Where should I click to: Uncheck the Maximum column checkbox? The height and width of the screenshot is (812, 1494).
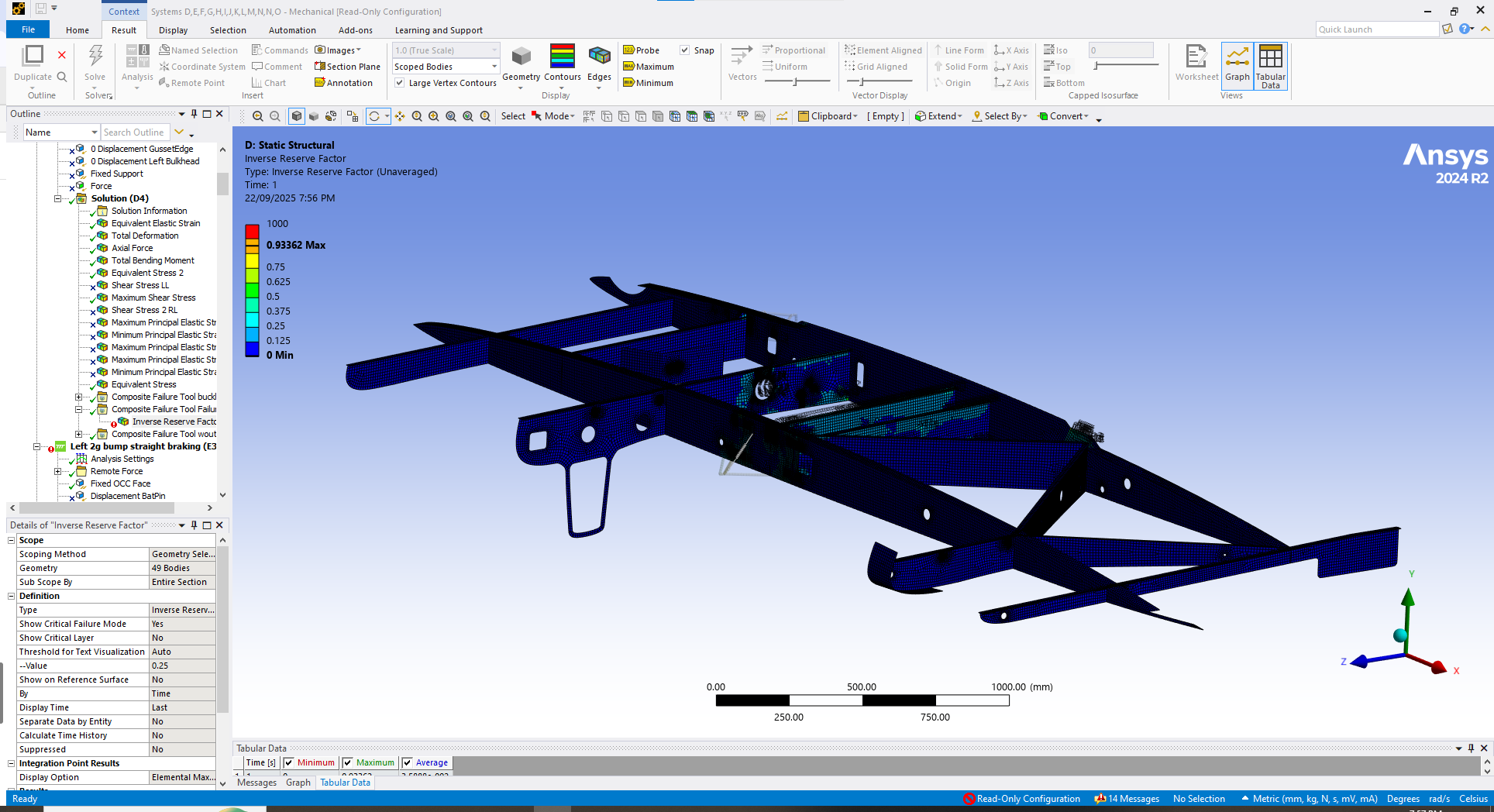coord(348,762)
